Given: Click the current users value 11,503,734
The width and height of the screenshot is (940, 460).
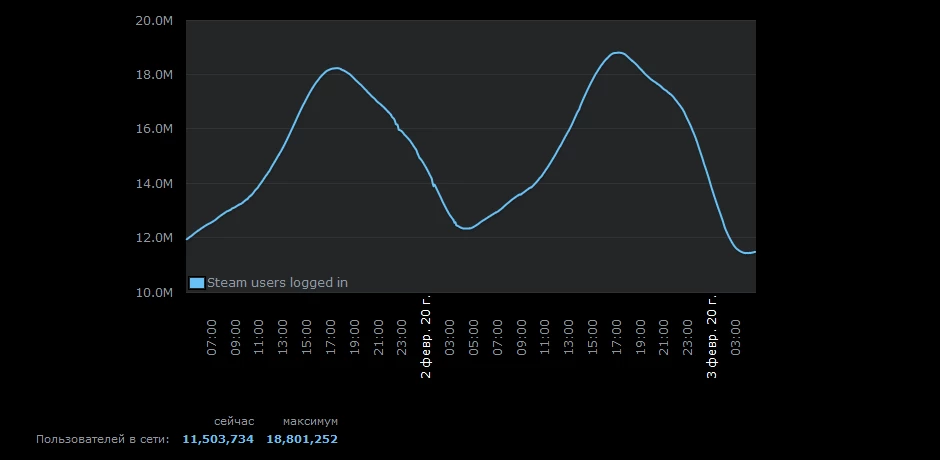Looking at the screenshot, I should tap(218, 439).
